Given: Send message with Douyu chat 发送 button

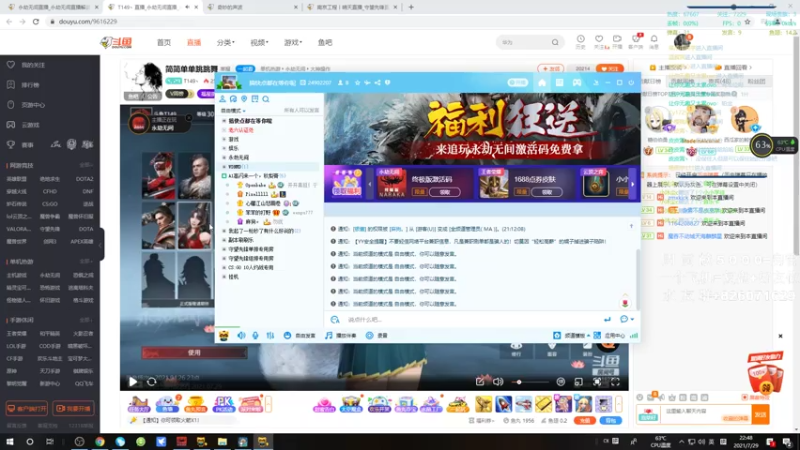Looking at the screenshot, I should pos(761,414).
